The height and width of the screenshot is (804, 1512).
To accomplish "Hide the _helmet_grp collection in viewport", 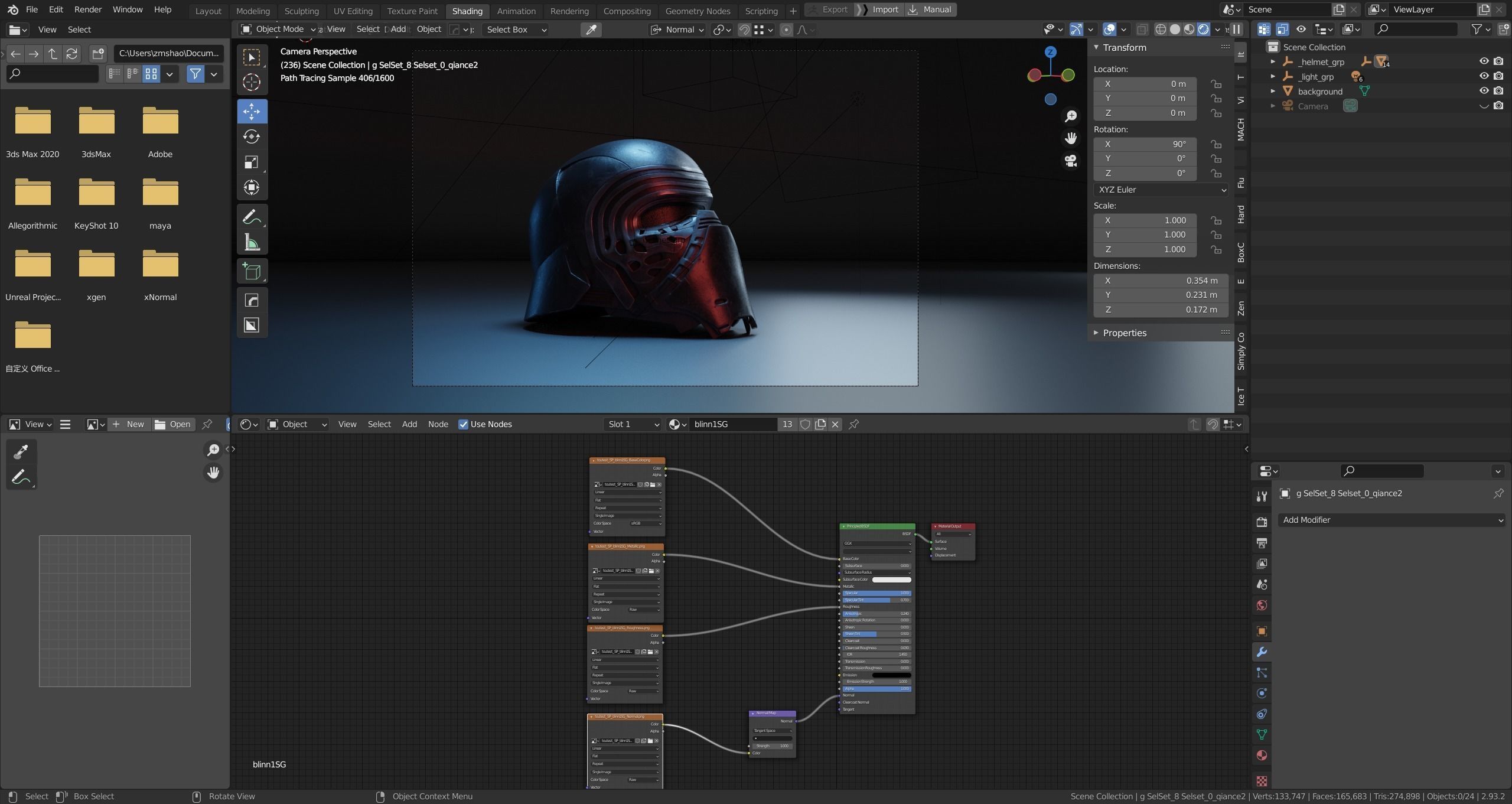I will click(x=1484, y=61).
